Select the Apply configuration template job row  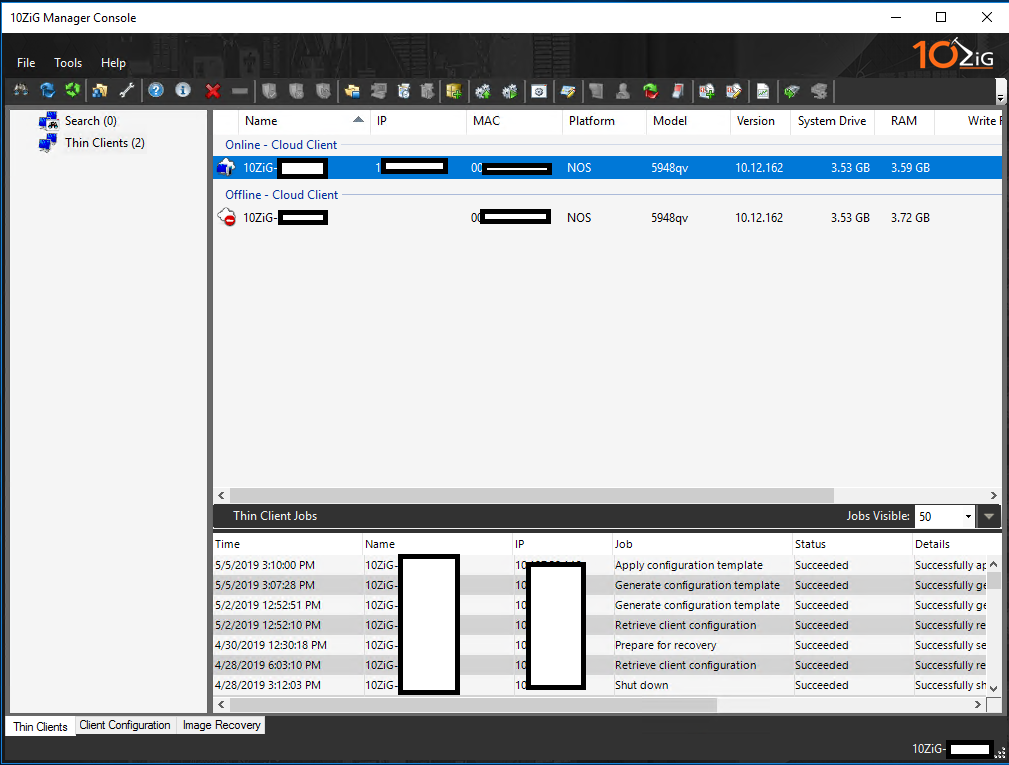(600, 565)
